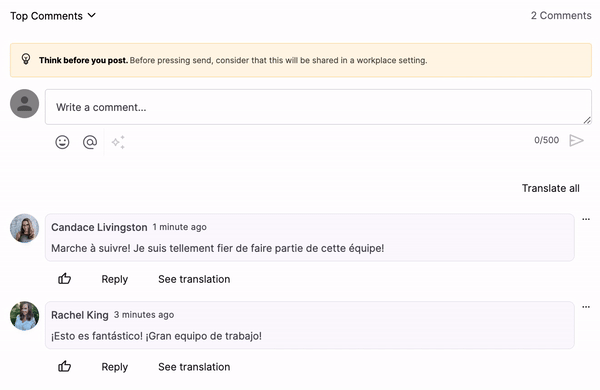
Task: Click the '1 minute ago' timestamp
Action: point(179,227)
